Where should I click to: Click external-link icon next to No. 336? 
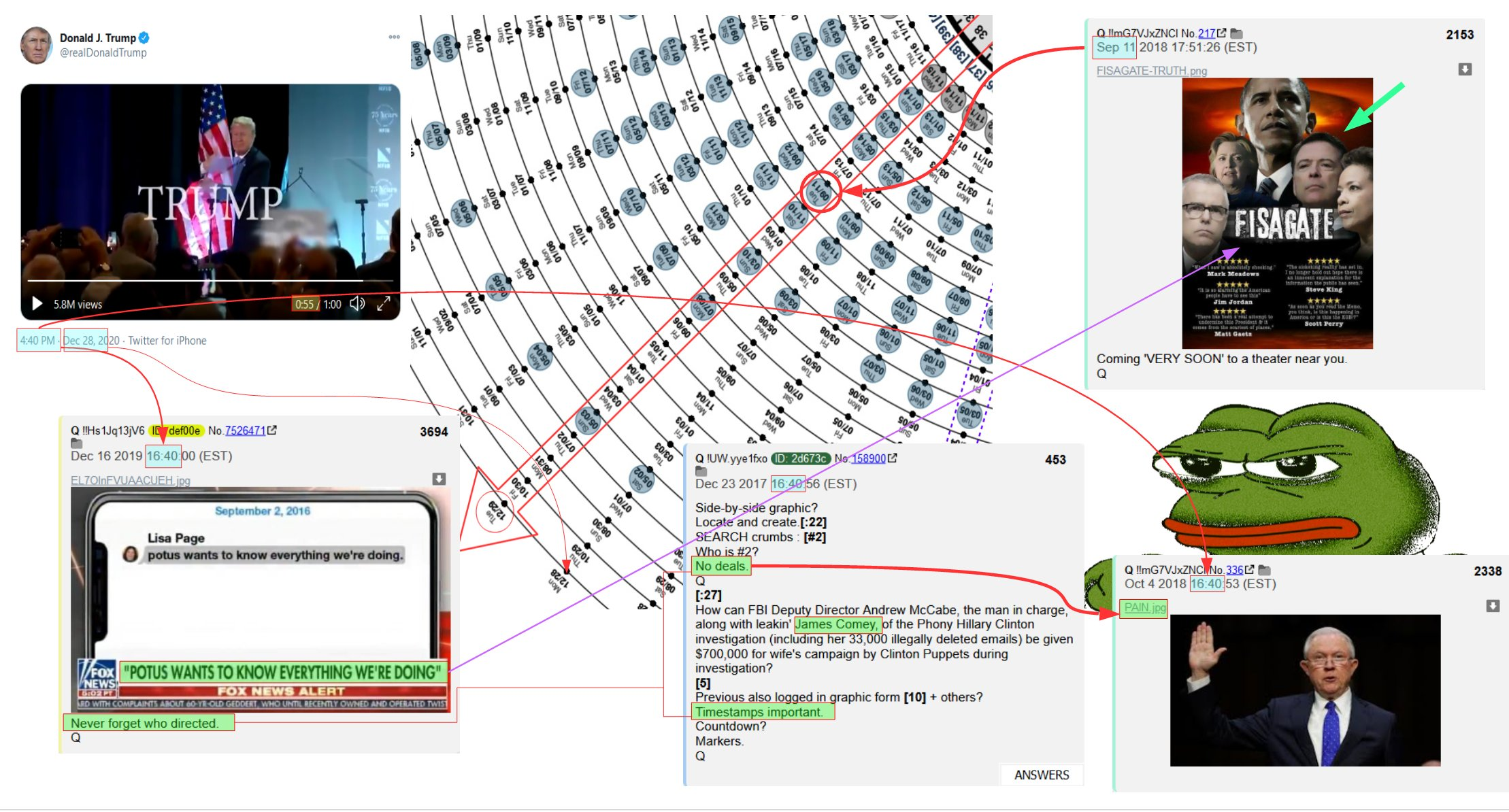(x=1249, y=569)
